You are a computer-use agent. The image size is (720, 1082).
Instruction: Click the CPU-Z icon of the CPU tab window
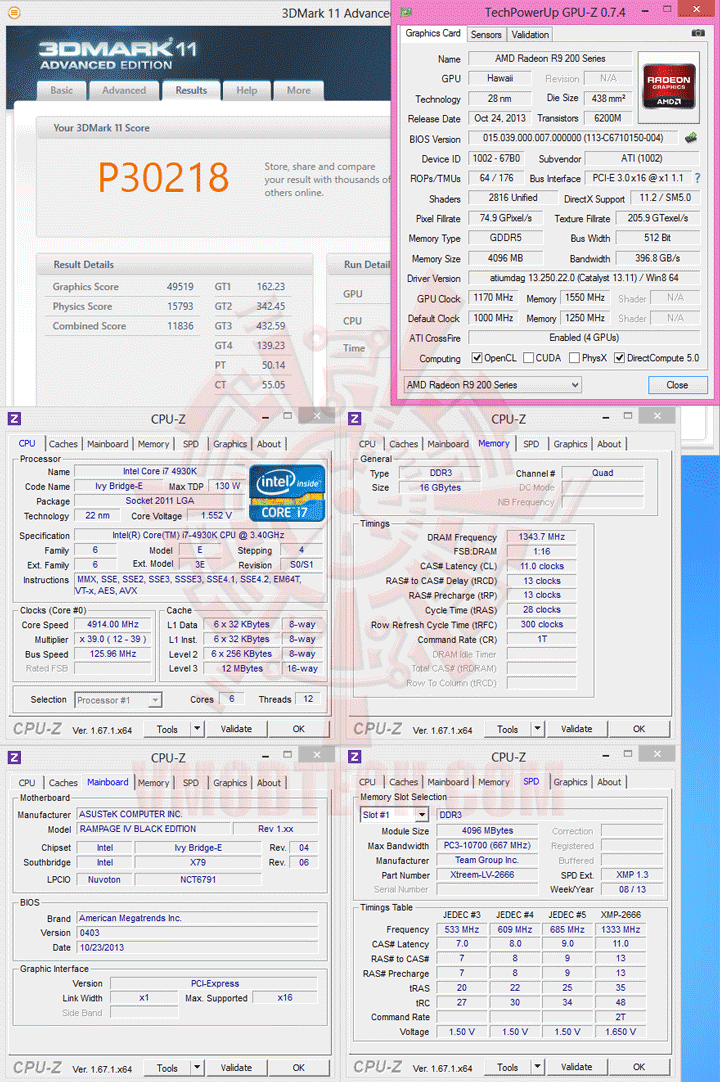click(x=14, y=418)
